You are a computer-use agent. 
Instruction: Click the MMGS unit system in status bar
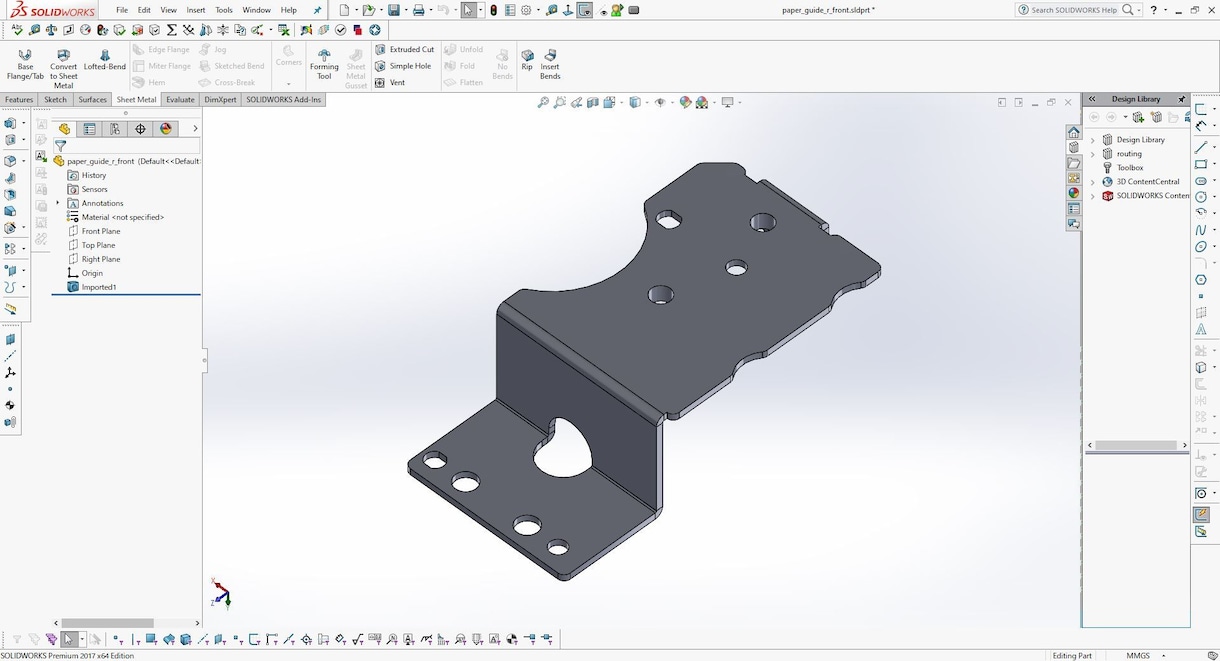(x=1138, y=655)
